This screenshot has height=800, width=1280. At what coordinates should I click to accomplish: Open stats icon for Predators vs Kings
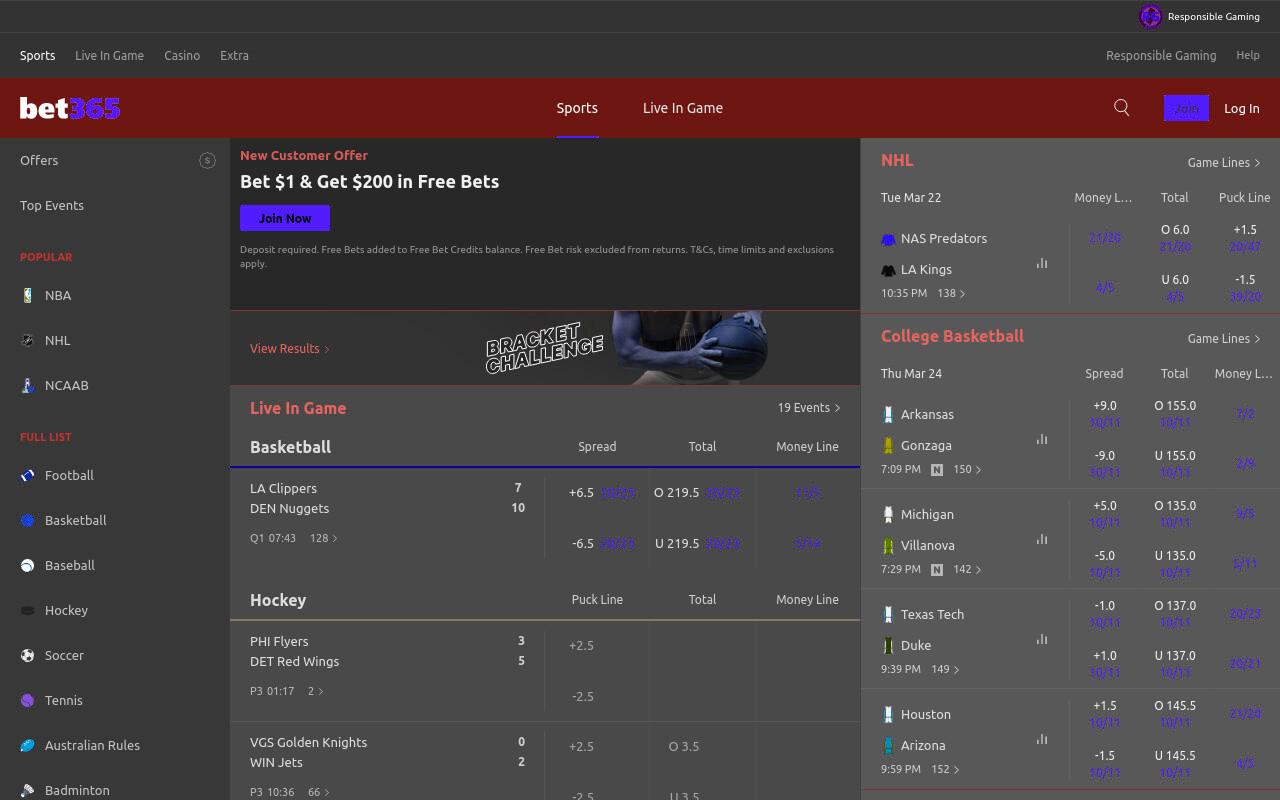coord(1042,263)
